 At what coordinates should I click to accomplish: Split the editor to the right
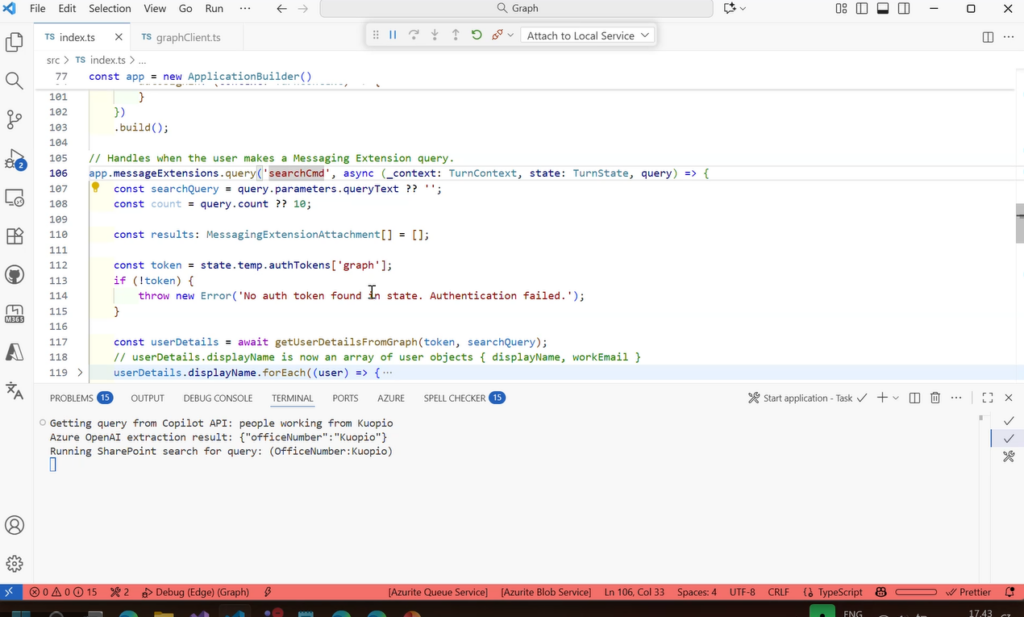[988, 37]
